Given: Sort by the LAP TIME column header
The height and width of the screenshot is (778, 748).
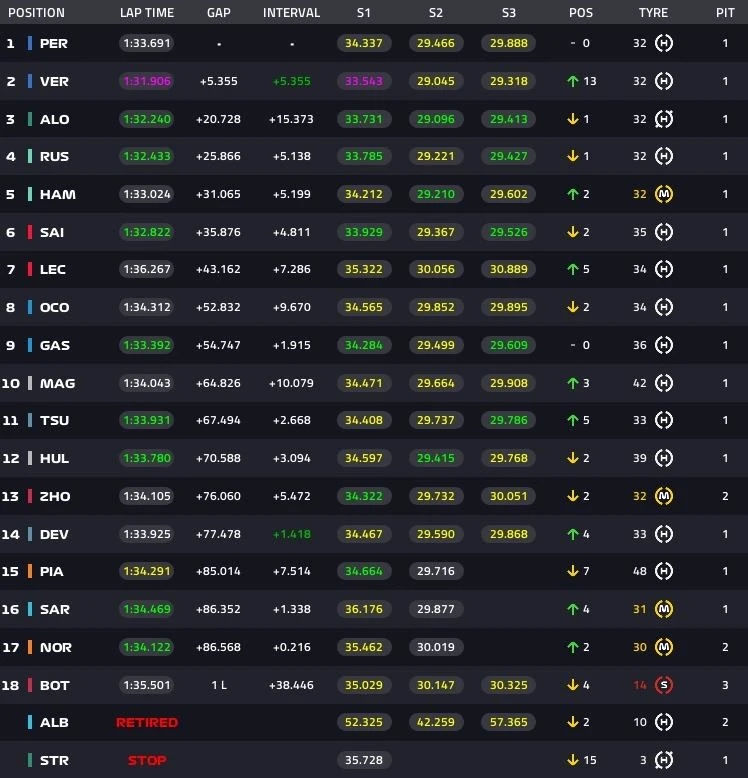Looking at the screenshot, I should tap(146, 13).
